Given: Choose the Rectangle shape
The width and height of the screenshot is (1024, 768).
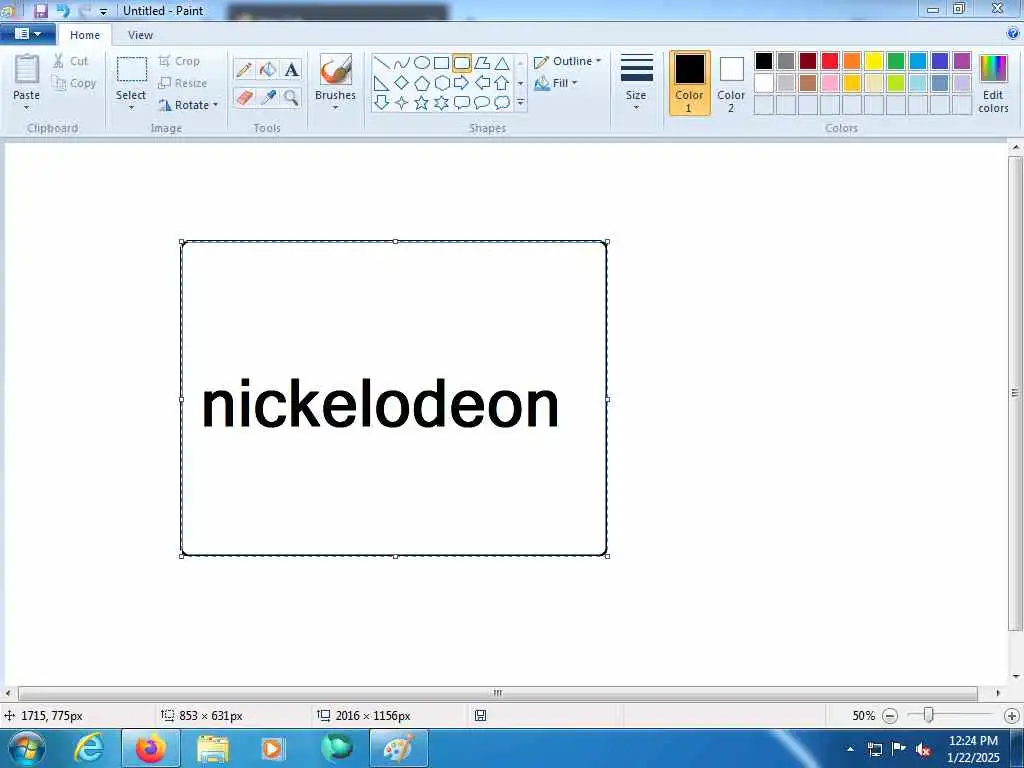Looking at the screenshot, I should [x=441, y=63].
